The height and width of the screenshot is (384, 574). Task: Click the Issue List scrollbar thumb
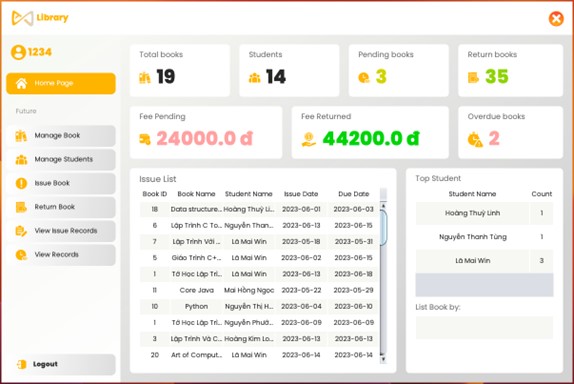[x=383, y=228]
